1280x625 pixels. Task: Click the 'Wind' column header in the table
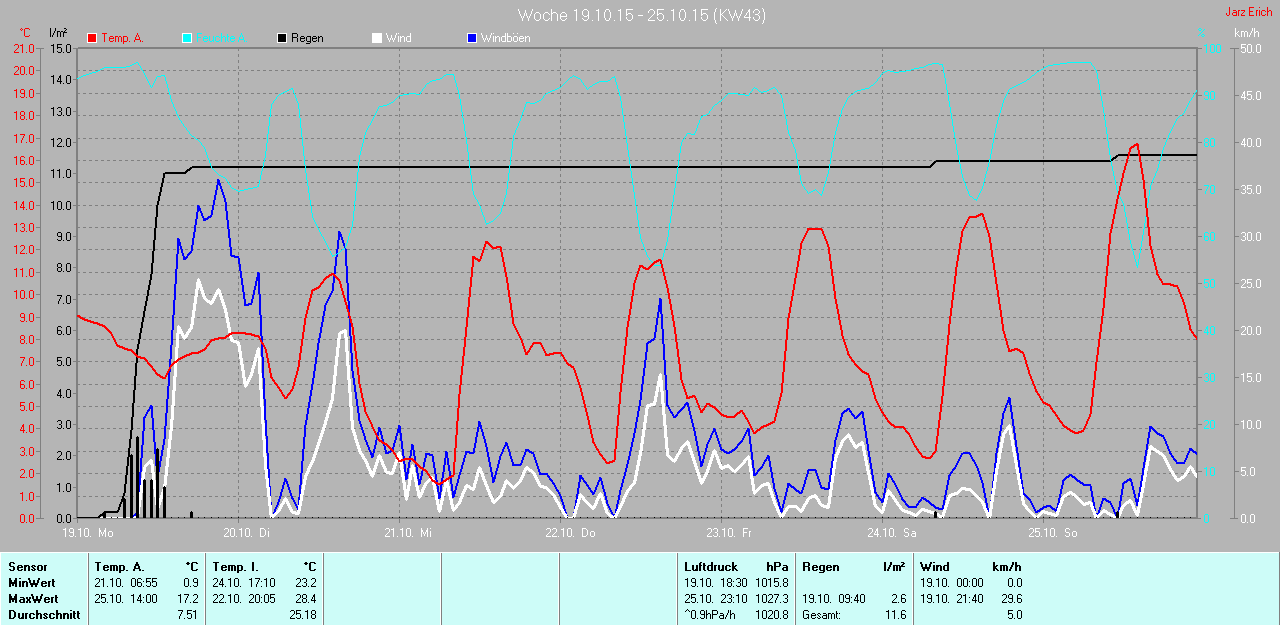pos(935,567)
